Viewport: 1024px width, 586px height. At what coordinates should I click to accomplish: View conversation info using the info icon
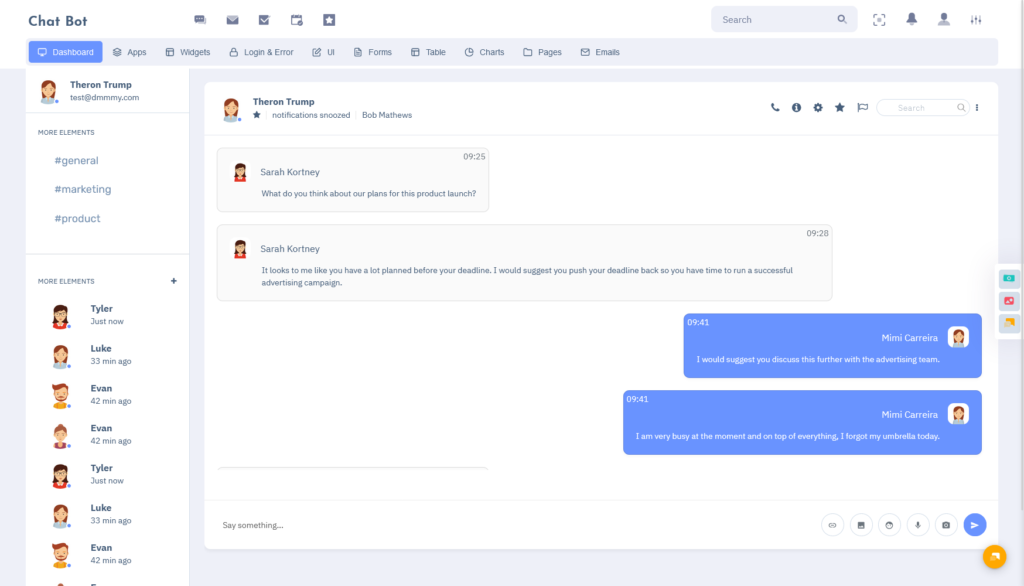pyautogui.click(x=796, y=107)
